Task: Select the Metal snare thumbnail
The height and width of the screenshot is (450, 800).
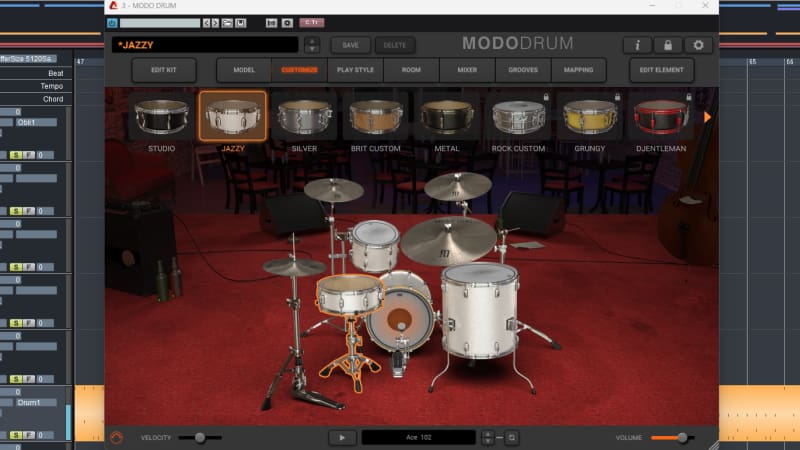Action: point(447,116)
